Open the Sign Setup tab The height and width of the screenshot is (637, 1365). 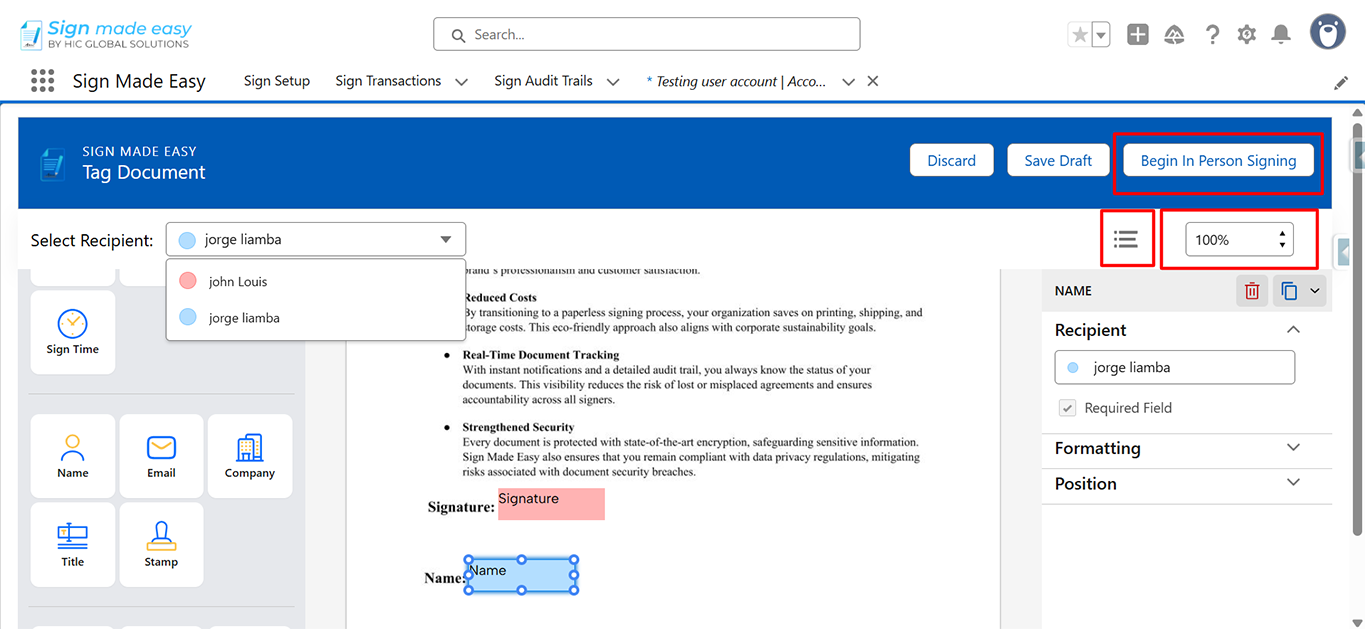coord(277,81)
